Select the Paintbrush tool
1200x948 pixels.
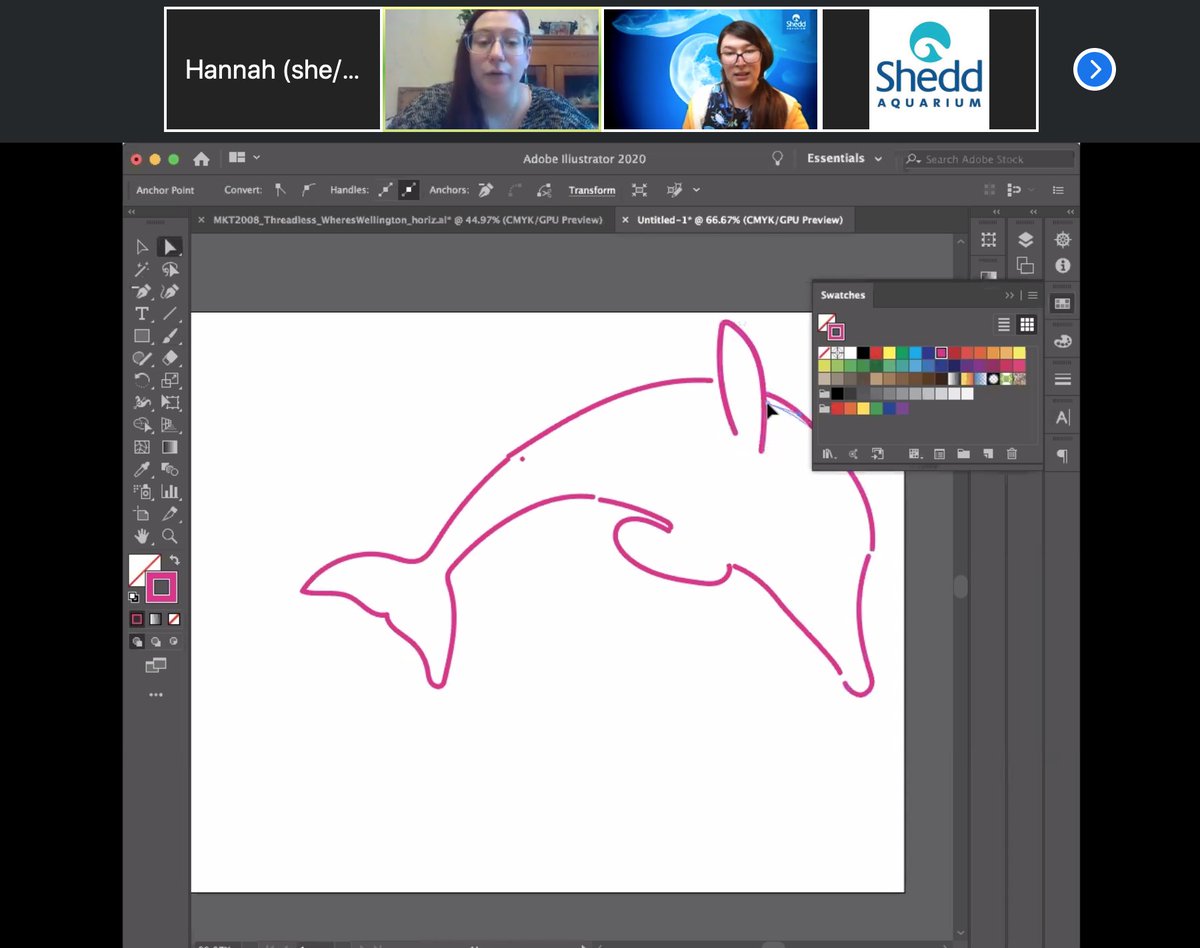tap(170, 336)
